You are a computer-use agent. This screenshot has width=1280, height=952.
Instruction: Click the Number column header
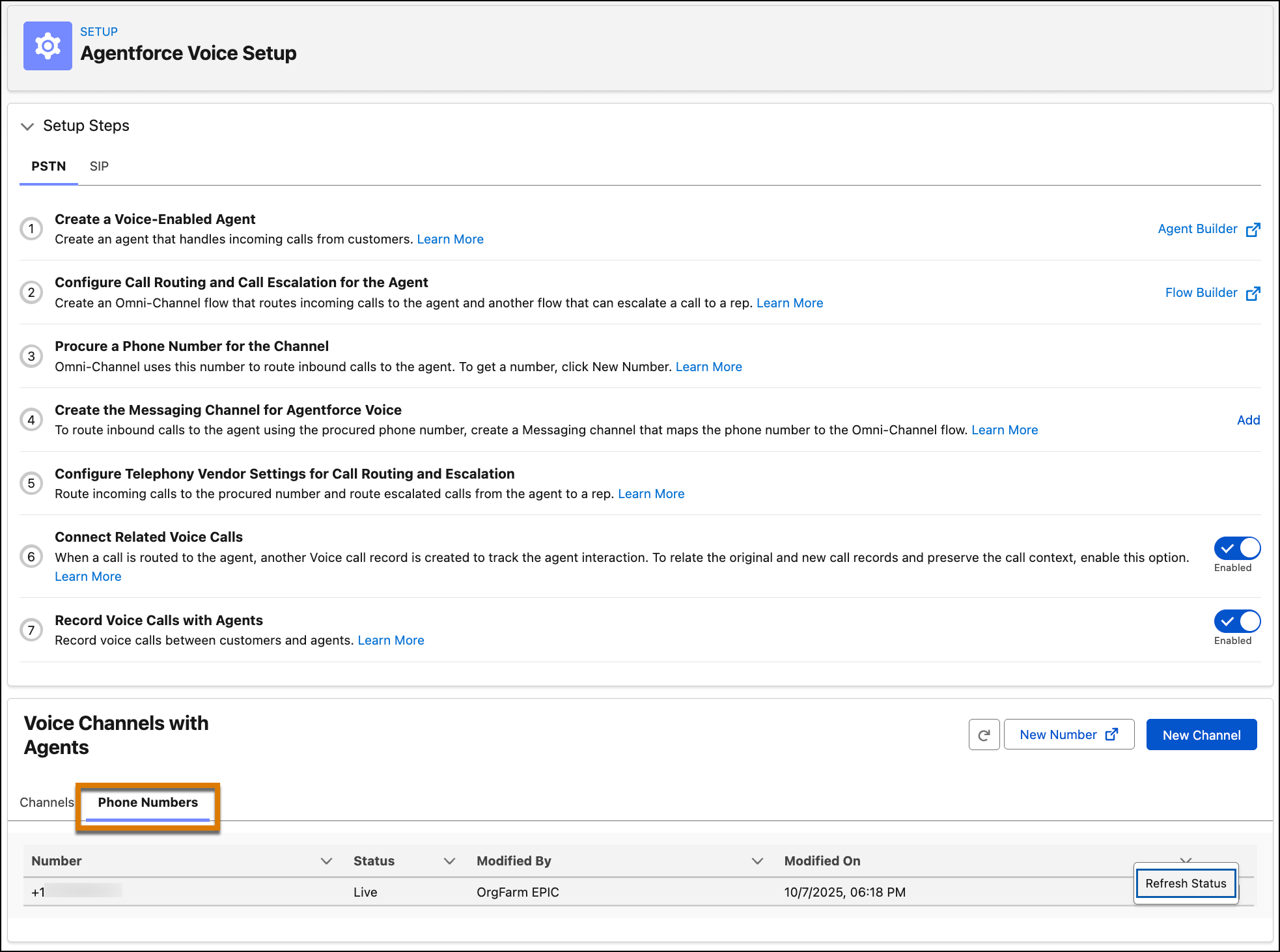[x=57, y=861]
